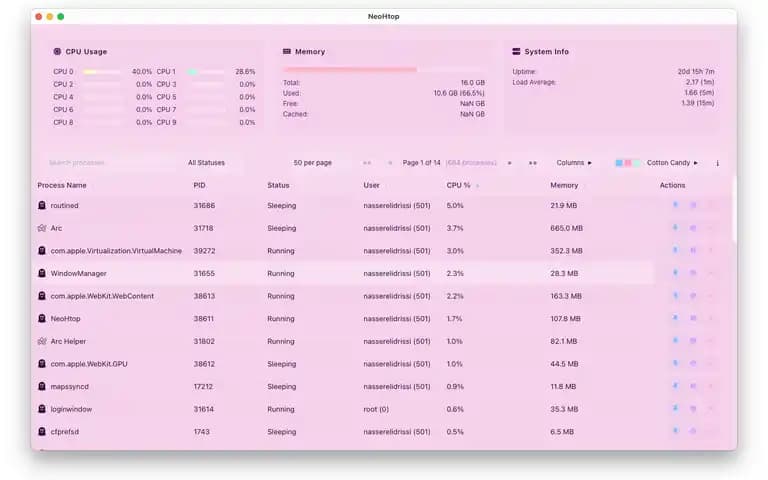Click the CPU 1 usage bar
This screenshot has height=480, width=768.
click(x=206, y=72)
